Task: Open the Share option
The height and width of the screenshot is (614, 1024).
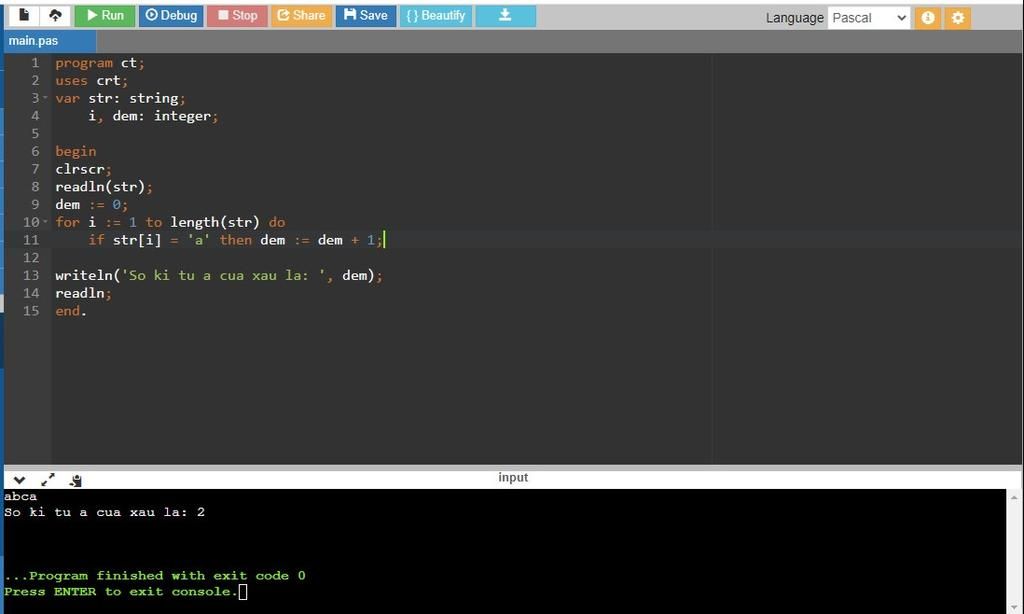Action: click(301, 16)
